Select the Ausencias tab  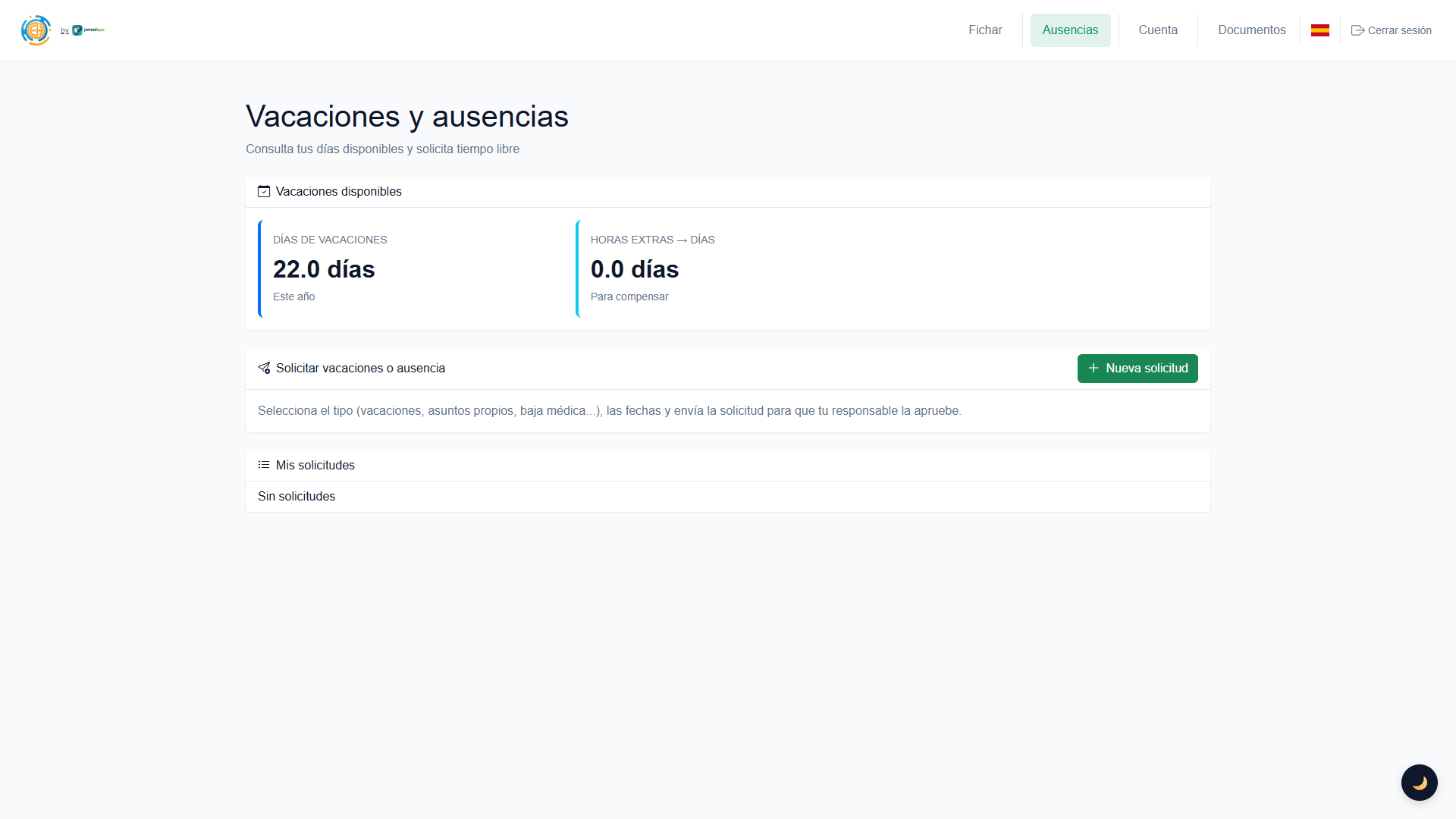(x=1070, y=30)
